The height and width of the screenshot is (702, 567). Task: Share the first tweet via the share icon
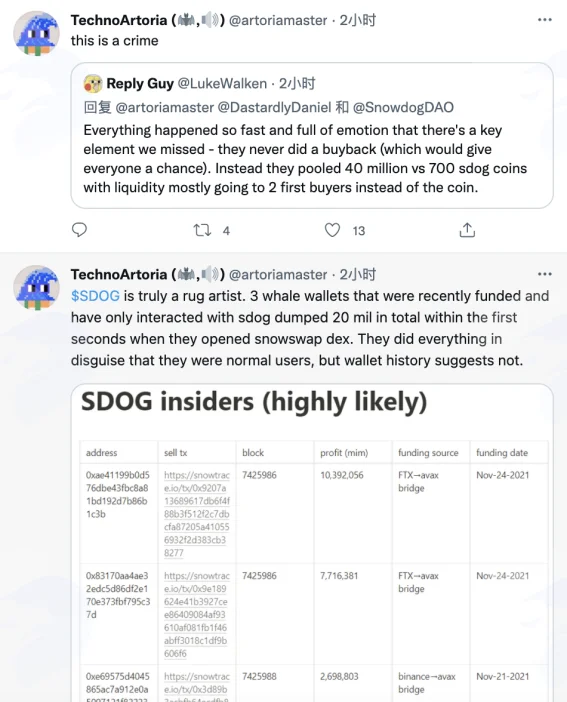pos(467,230)
